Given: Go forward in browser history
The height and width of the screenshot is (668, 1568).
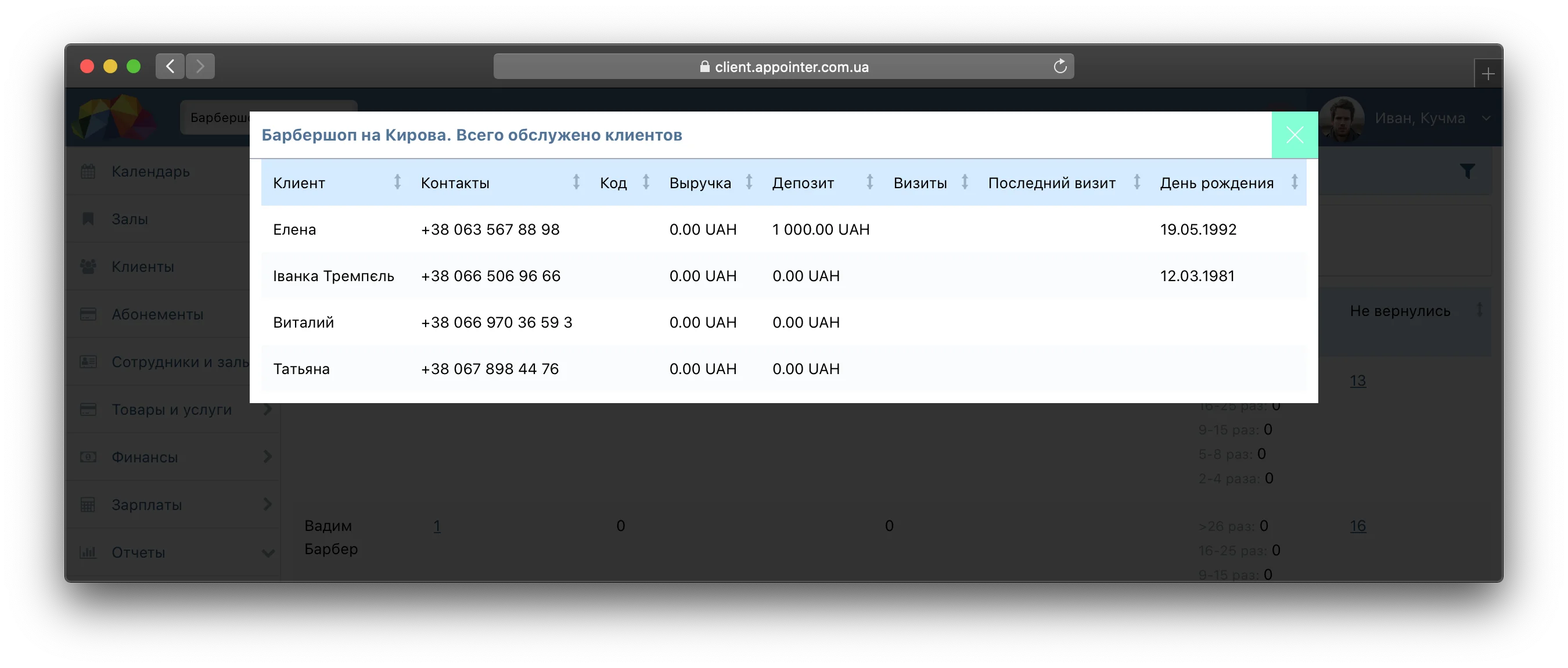Looking at the screenshot, I should pyautogui.click(x=200, y=66).
